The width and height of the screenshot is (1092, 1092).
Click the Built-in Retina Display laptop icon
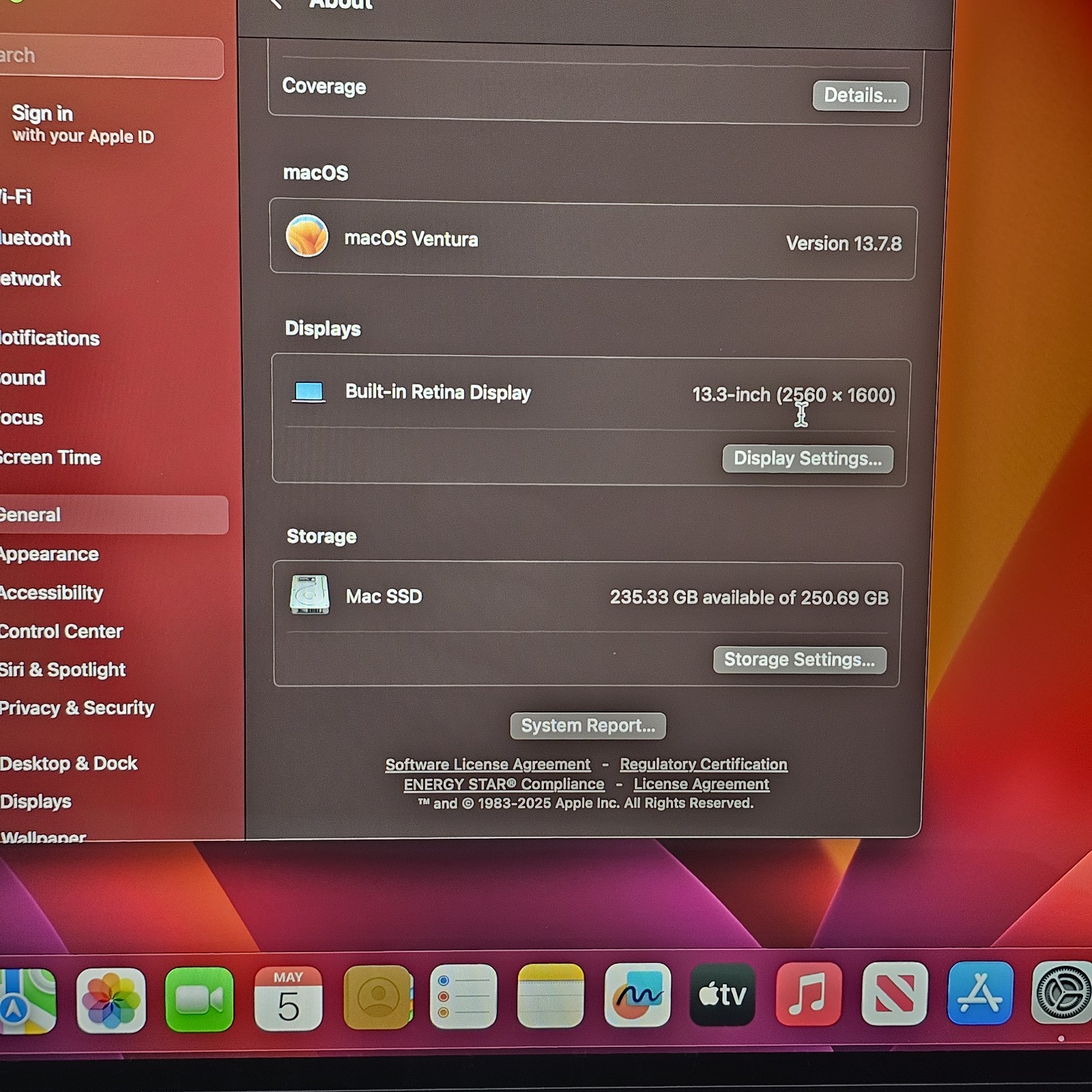point(308,392)
